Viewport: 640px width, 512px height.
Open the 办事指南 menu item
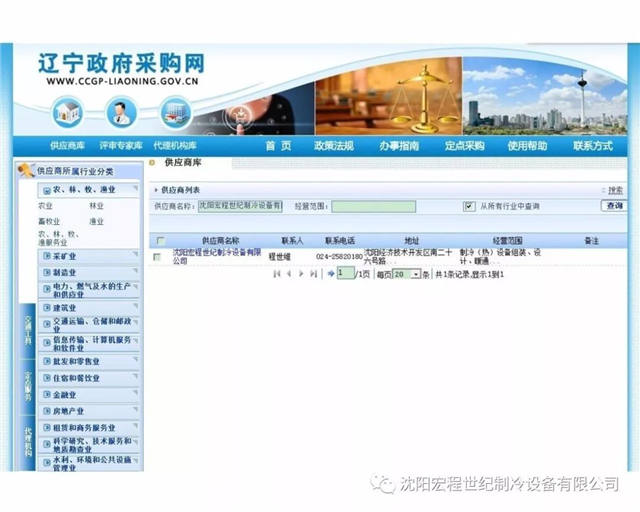(399, 146)
